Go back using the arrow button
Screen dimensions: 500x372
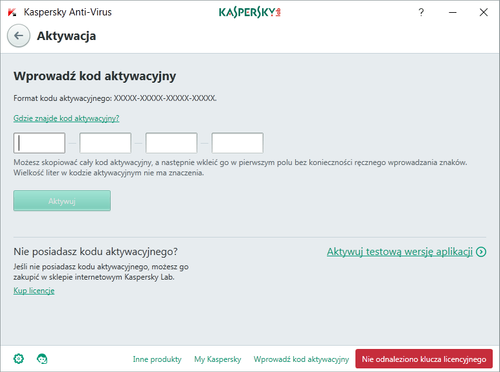(x=19, y=36)
